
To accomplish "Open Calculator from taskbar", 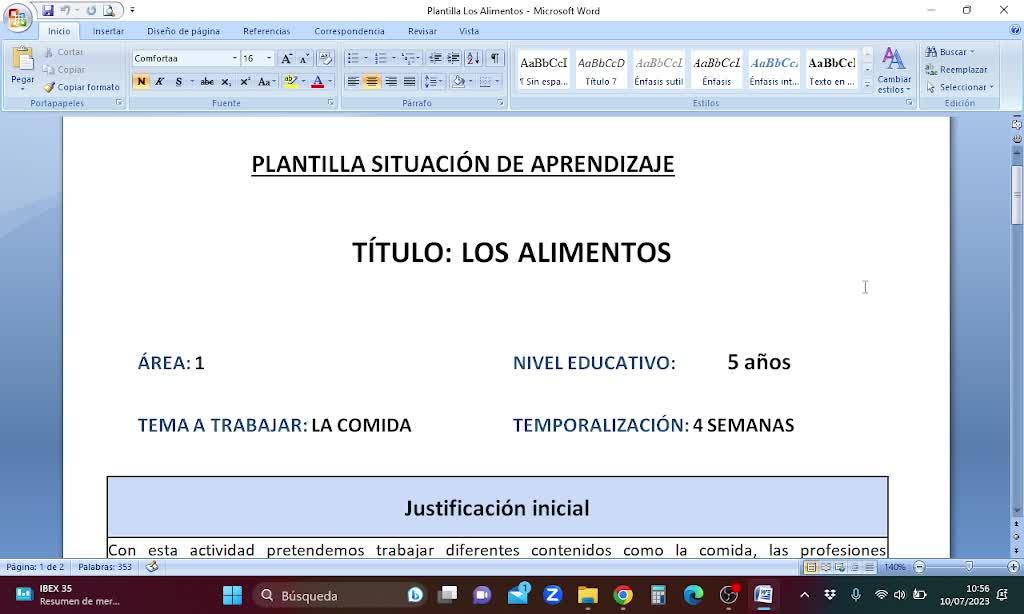I will (658, 594).
